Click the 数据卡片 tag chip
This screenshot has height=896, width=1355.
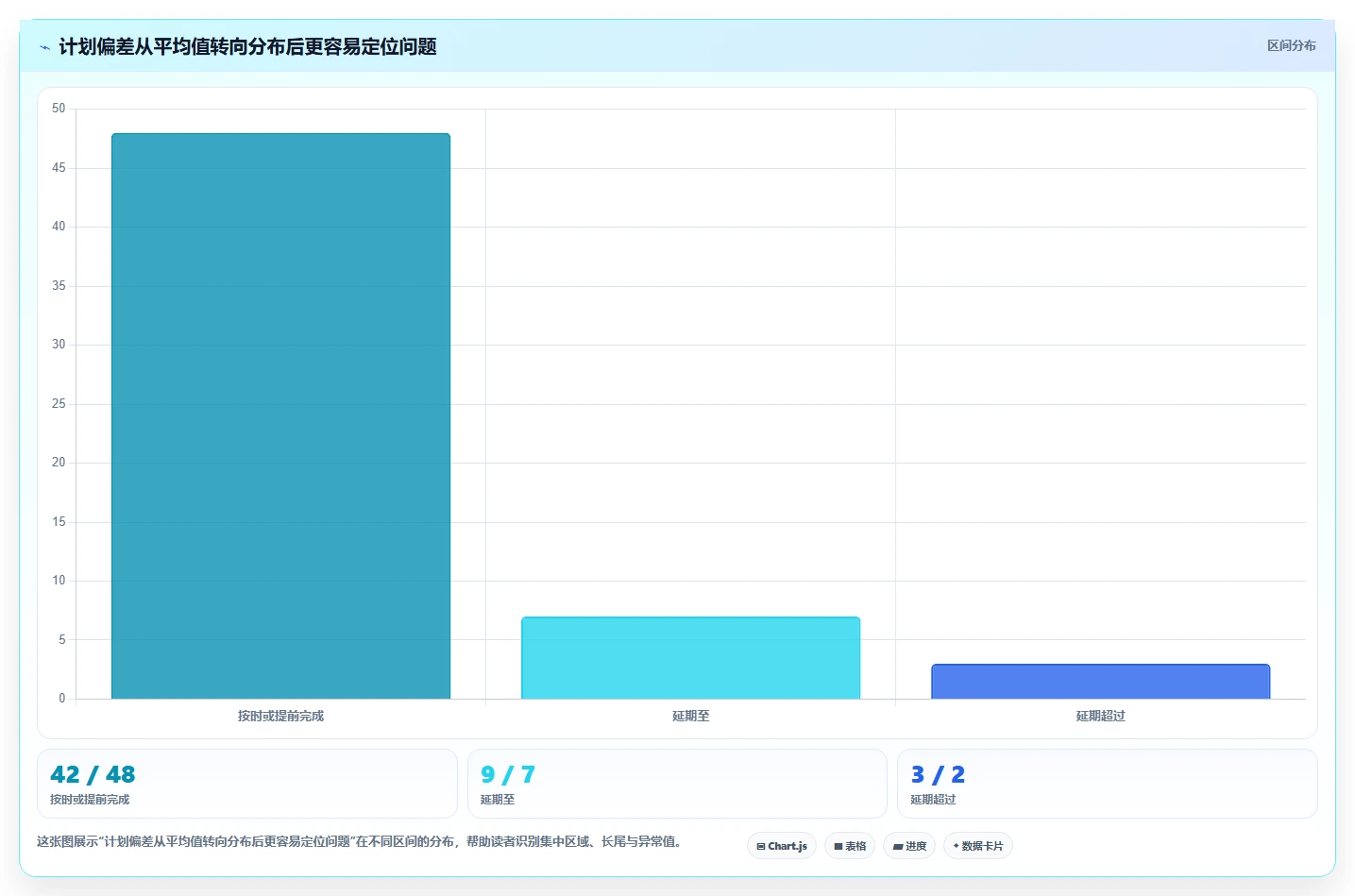tap(978, 846)
